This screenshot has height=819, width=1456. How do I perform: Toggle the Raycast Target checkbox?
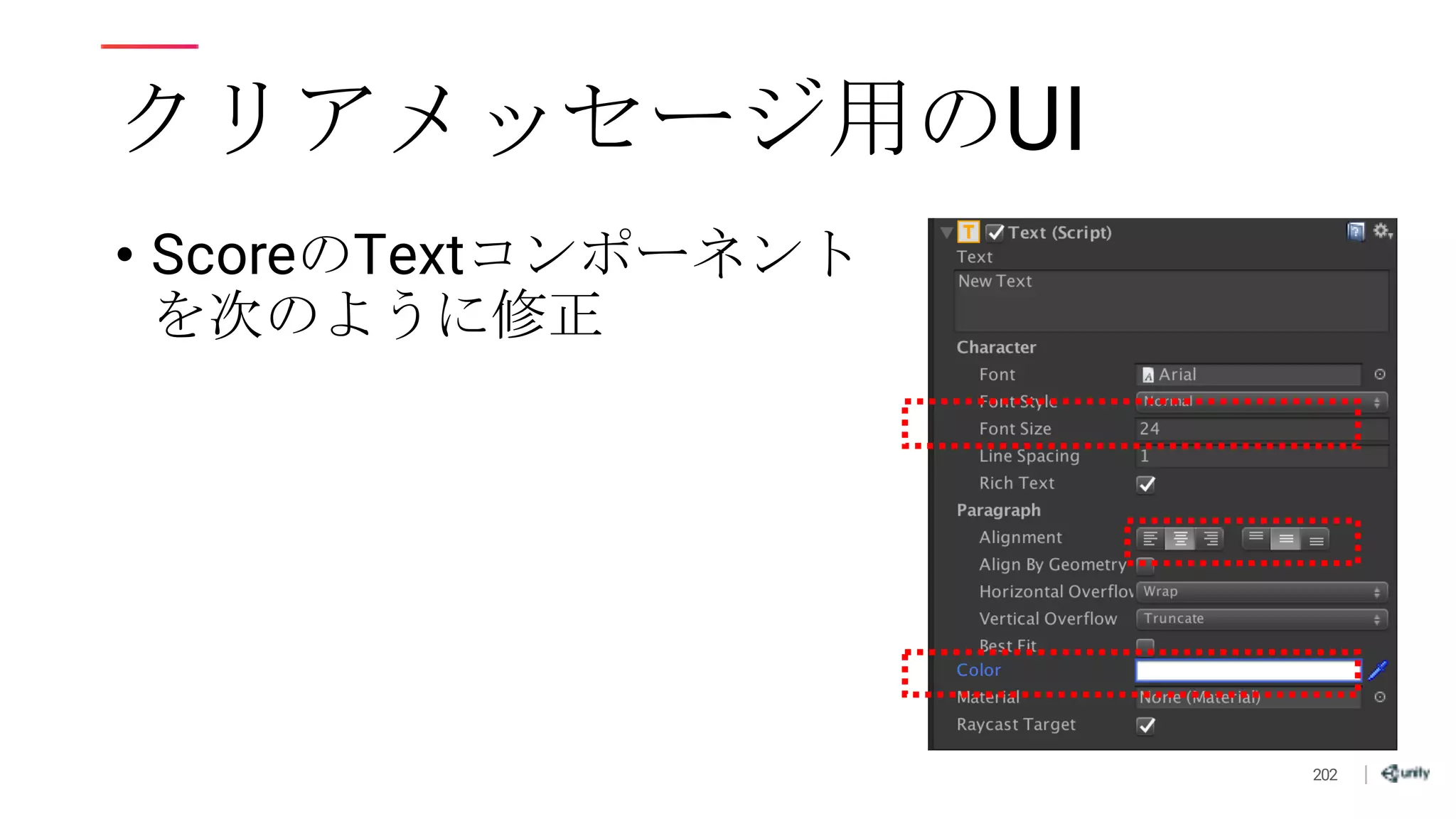1146,725
